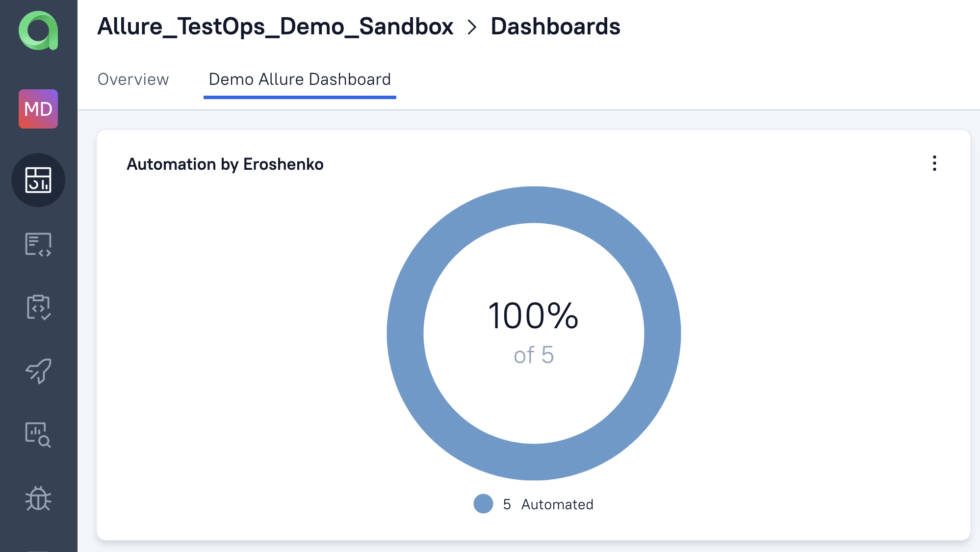Open the widget three-dot options menu
This screenshot has width=980, height=552.
pos(934,164)
